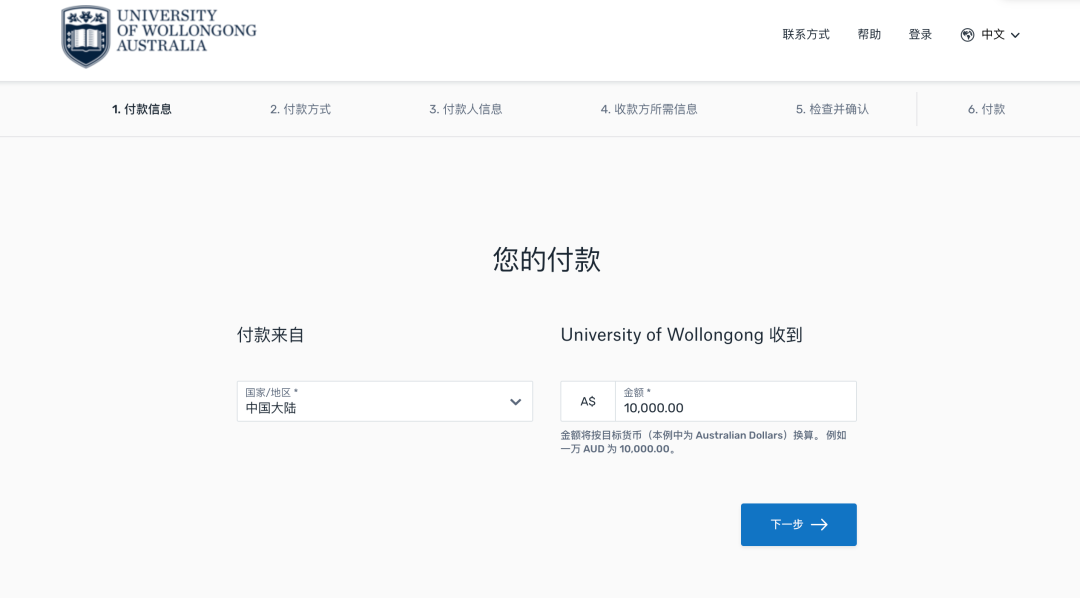Select step 1. 付款信息
Viewport: 1080px width, 598px height.
click(x=142, y=109)
